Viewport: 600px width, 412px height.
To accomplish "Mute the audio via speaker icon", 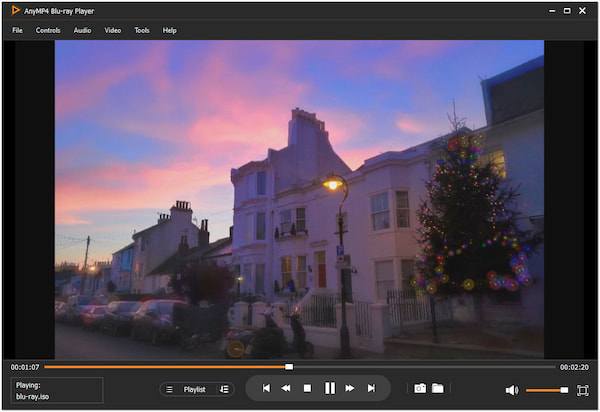I will point(511,390).
